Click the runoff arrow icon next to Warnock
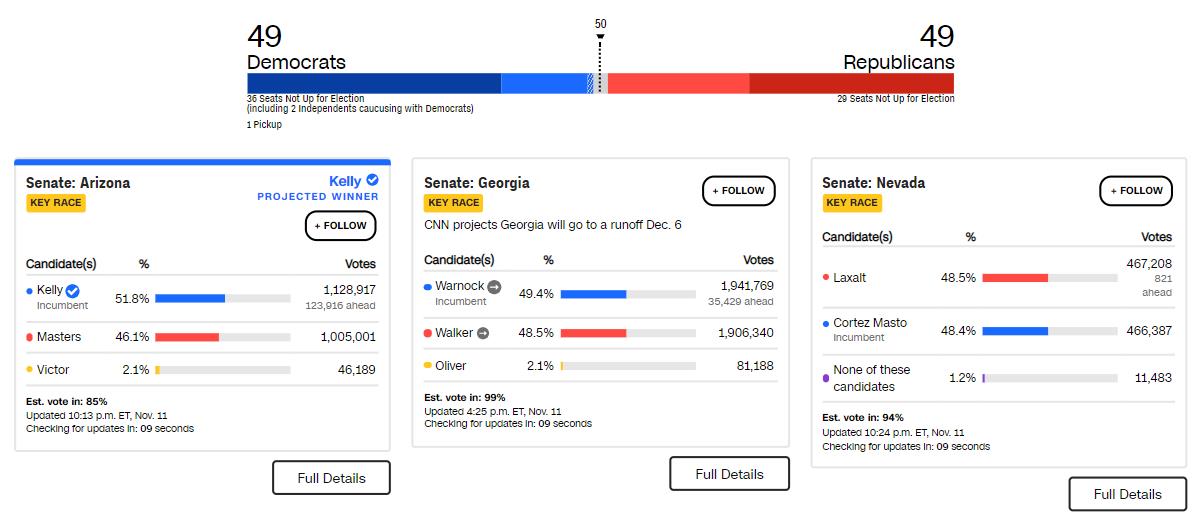1197x516 pixels. pos(494,286)
